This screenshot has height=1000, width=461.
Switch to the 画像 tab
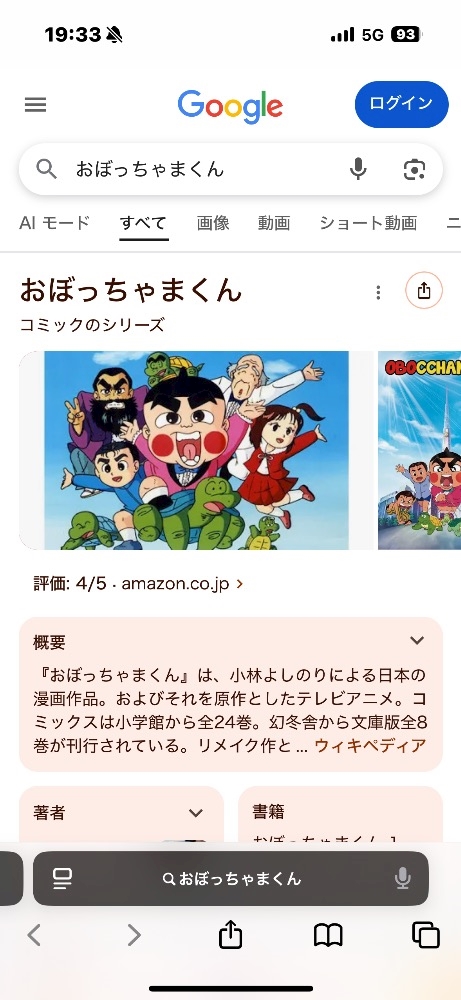point(213,223)
